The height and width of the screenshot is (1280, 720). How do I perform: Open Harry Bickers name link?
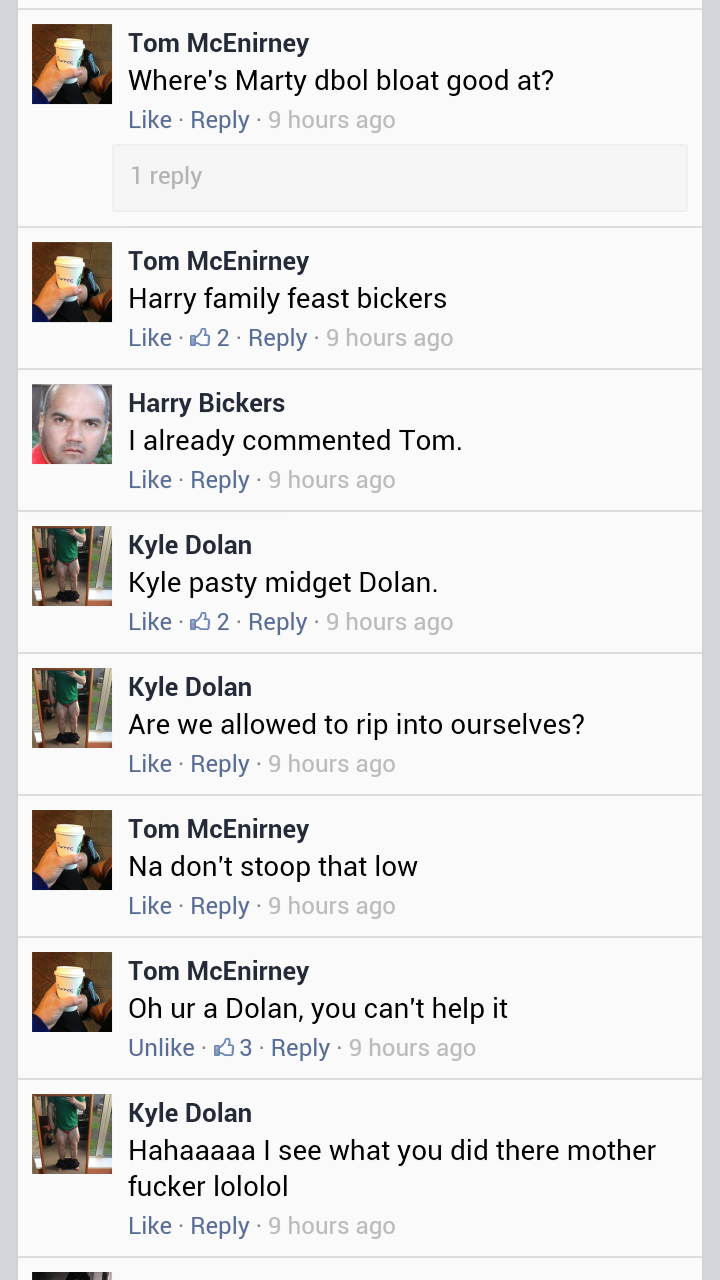207,403
